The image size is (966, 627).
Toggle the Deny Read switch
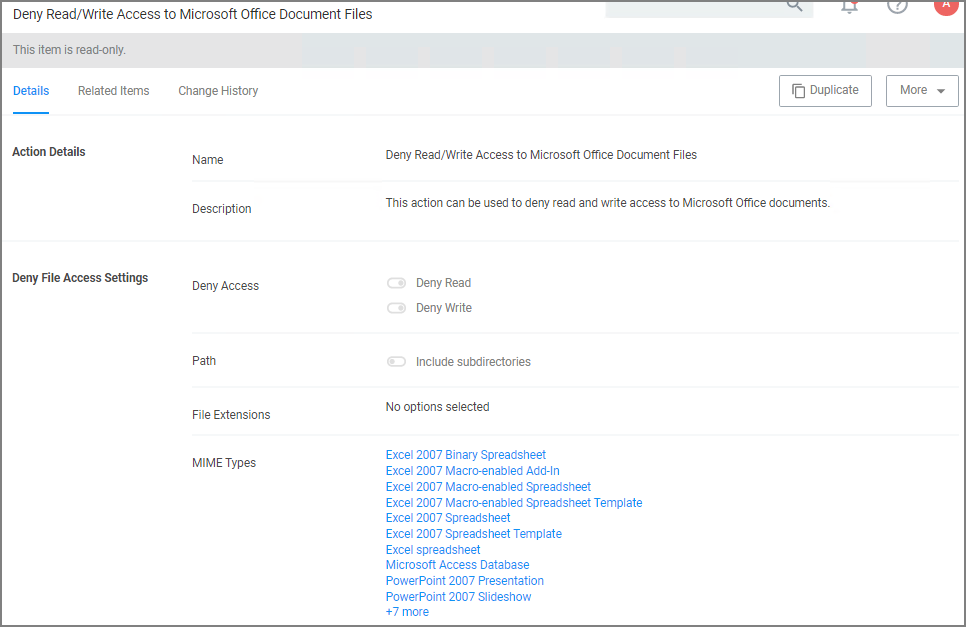pyautogui.click(x=396, y=283)
